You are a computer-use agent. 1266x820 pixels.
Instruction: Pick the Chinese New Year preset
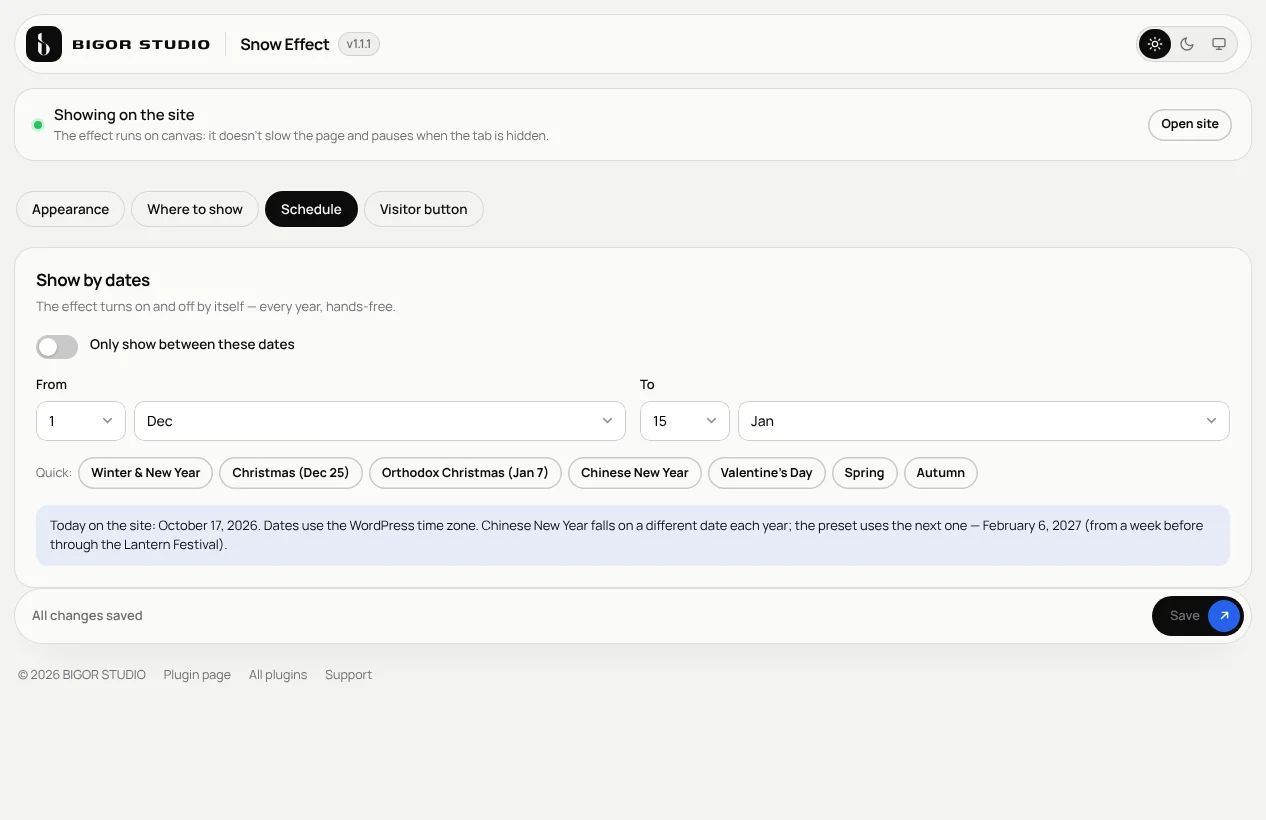coord(635,473)
